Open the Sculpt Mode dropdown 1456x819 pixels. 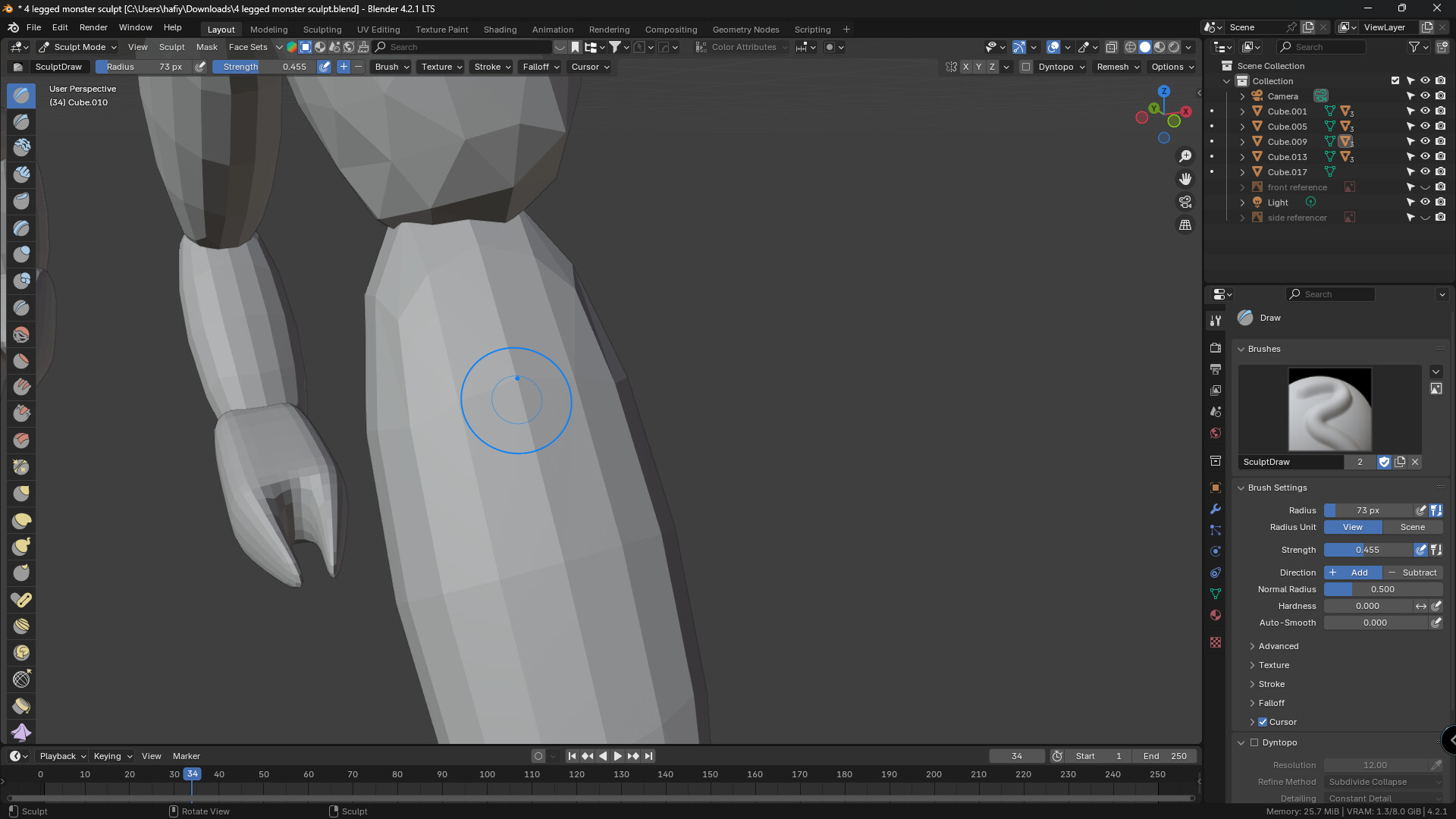tap(77, 47)
